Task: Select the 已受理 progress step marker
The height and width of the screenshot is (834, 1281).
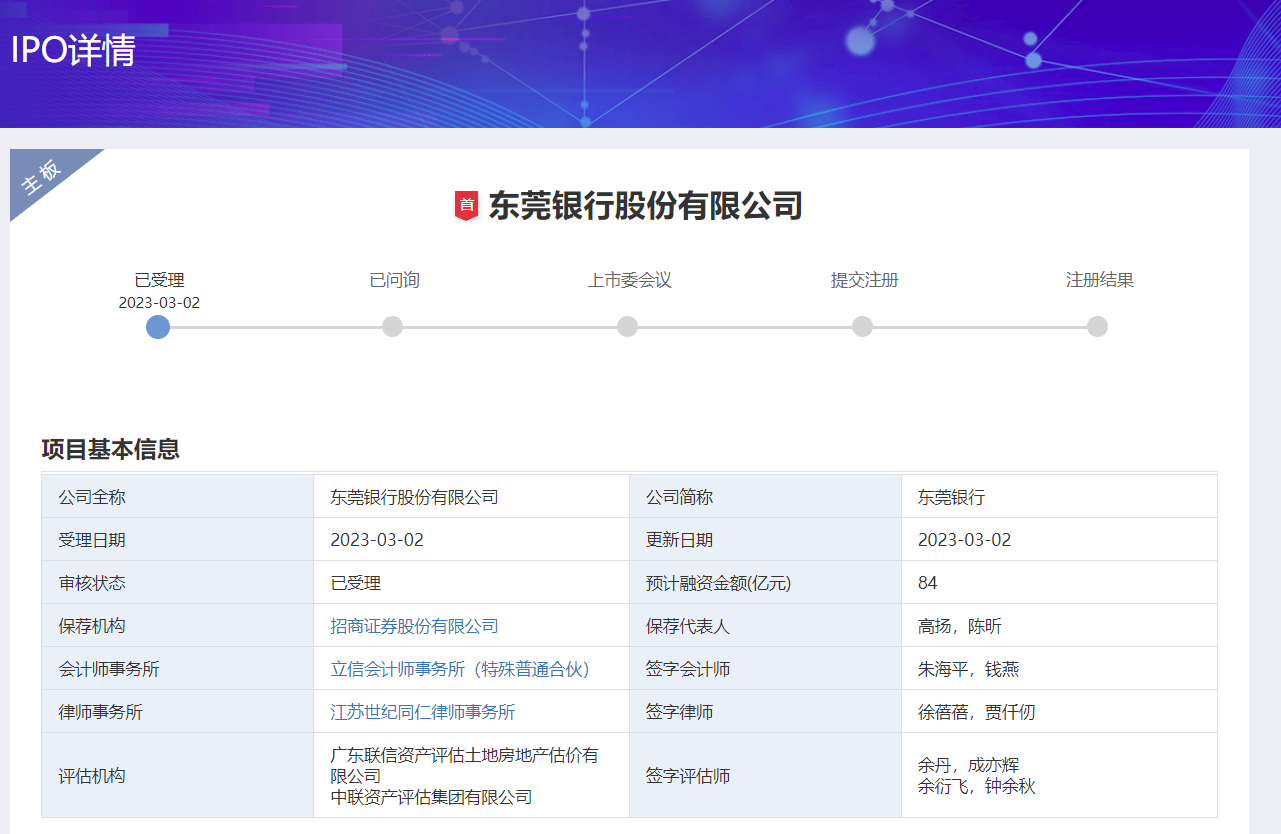Action: pyautogui.click(x=158, y=327)
